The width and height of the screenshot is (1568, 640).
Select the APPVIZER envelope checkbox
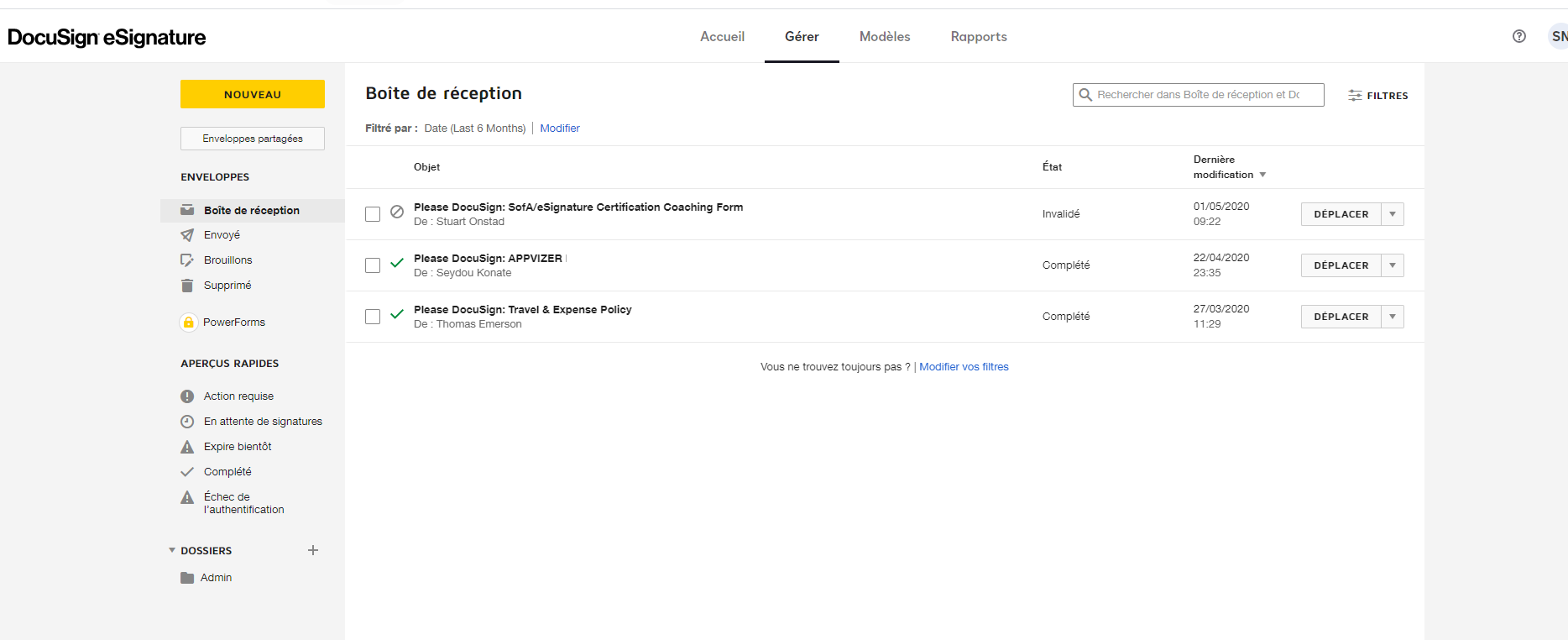pos(373,265)
